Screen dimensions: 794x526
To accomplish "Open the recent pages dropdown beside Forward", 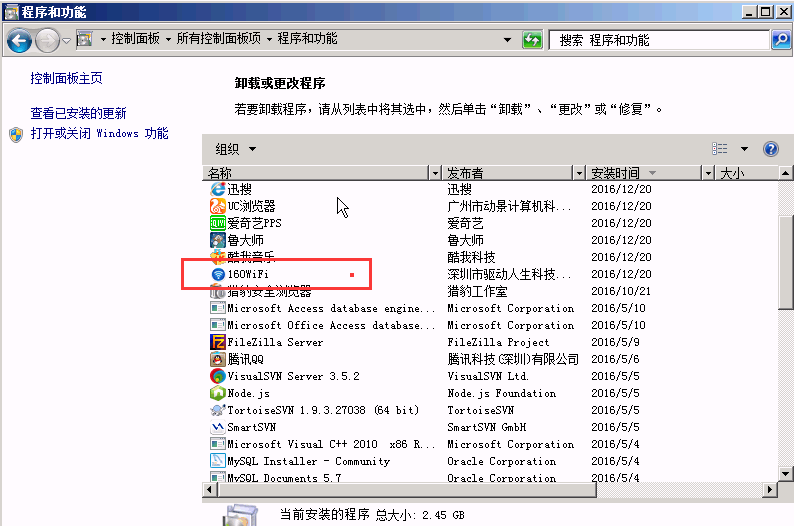I will (66, 40).
